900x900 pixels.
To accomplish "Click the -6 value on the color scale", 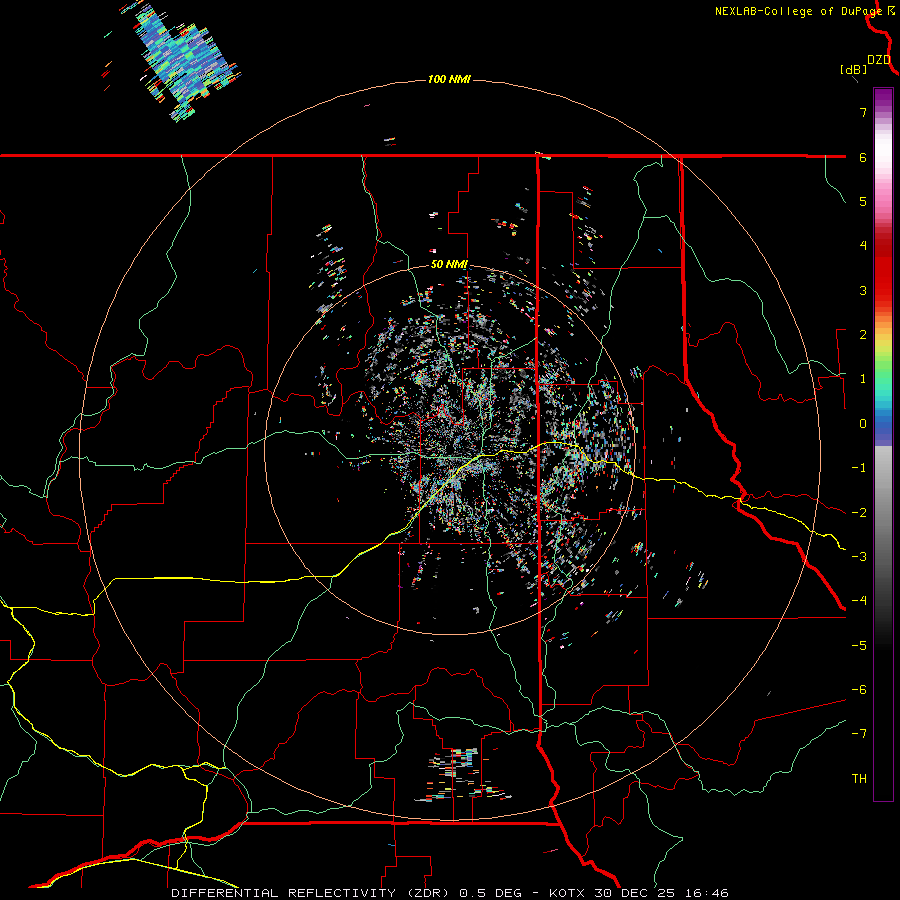I will (859, 689).
